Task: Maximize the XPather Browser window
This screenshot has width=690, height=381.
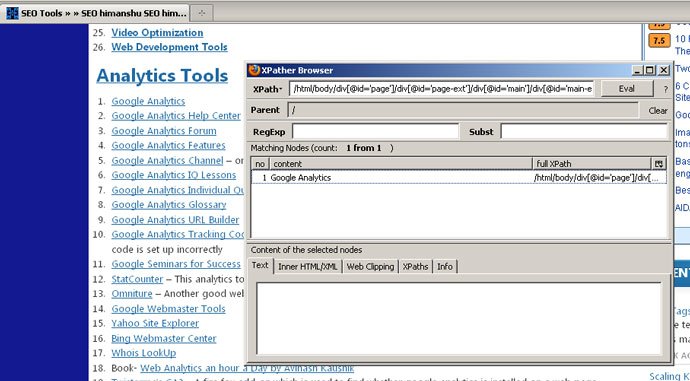Action: pyautogui.click(x=650, y=70)
